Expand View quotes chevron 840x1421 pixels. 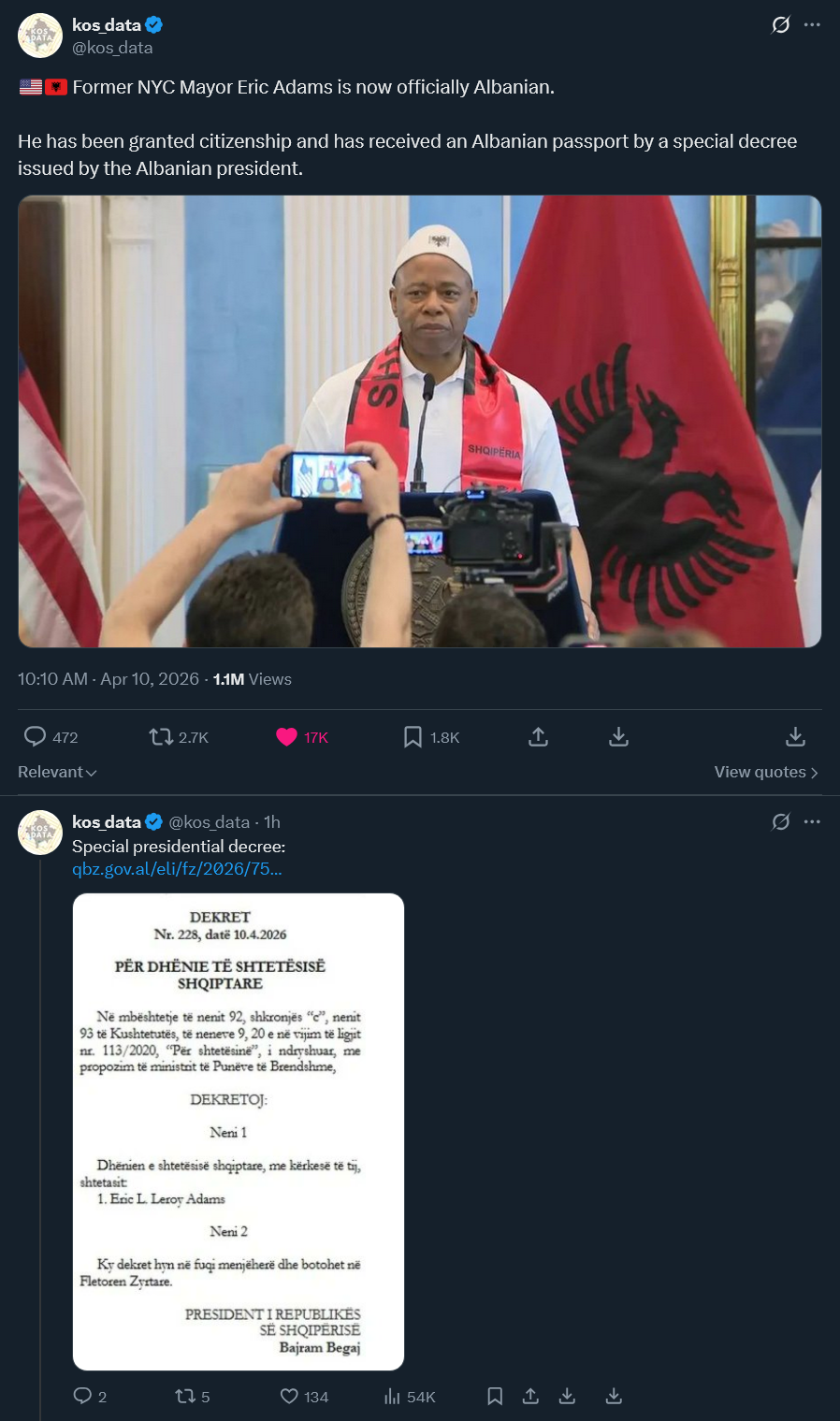coord(766,773)
